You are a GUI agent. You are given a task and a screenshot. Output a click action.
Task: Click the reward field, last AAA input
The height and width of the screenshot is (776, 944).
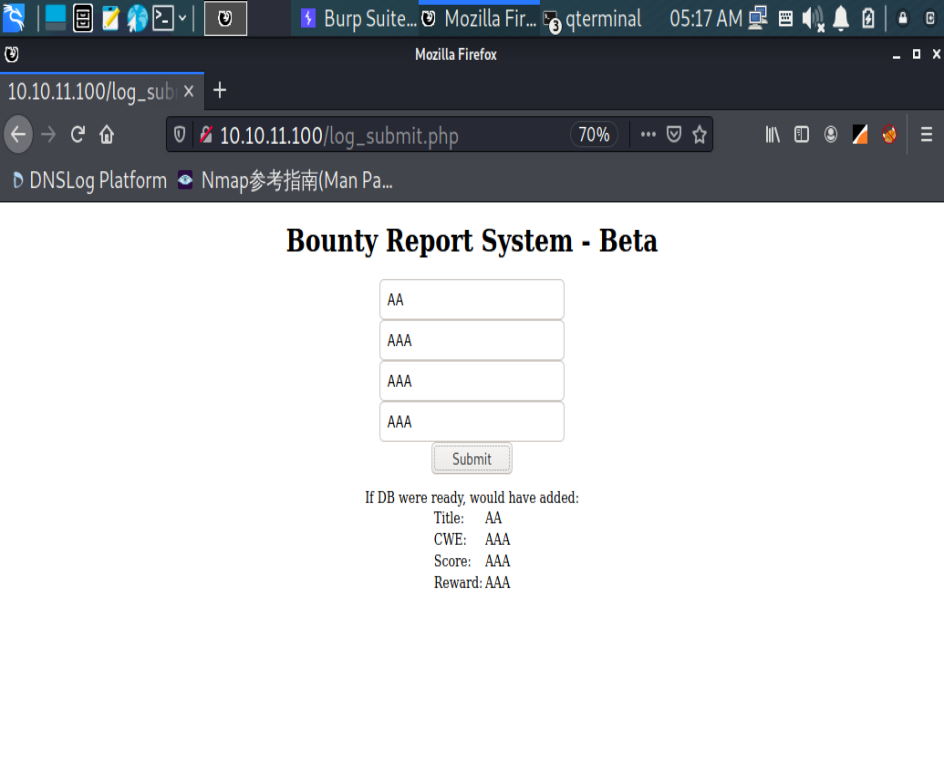[472, 421]
